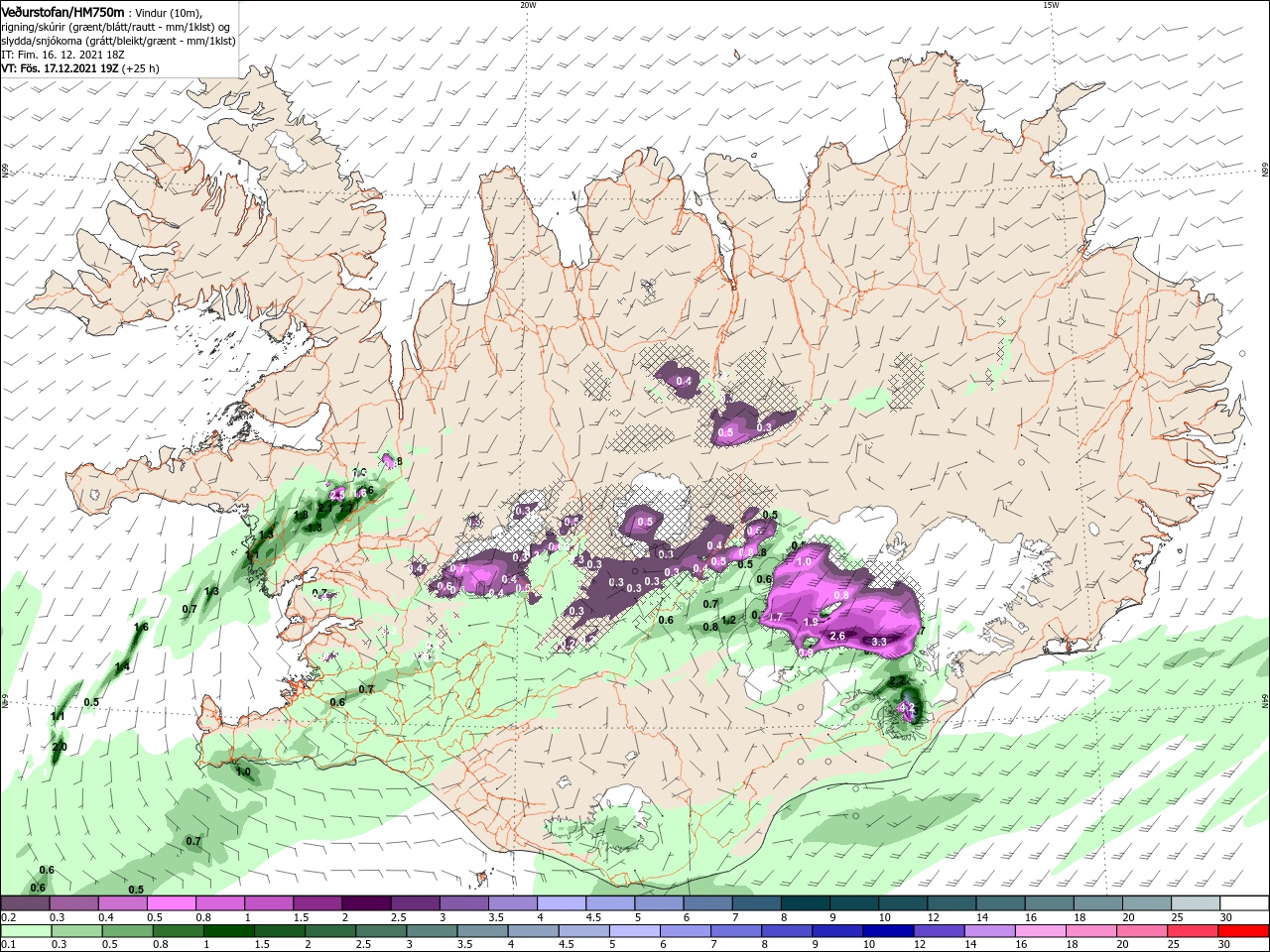Click the 20W longitude label
Viewport: 1270px width, 952px height.
point(528,5)
